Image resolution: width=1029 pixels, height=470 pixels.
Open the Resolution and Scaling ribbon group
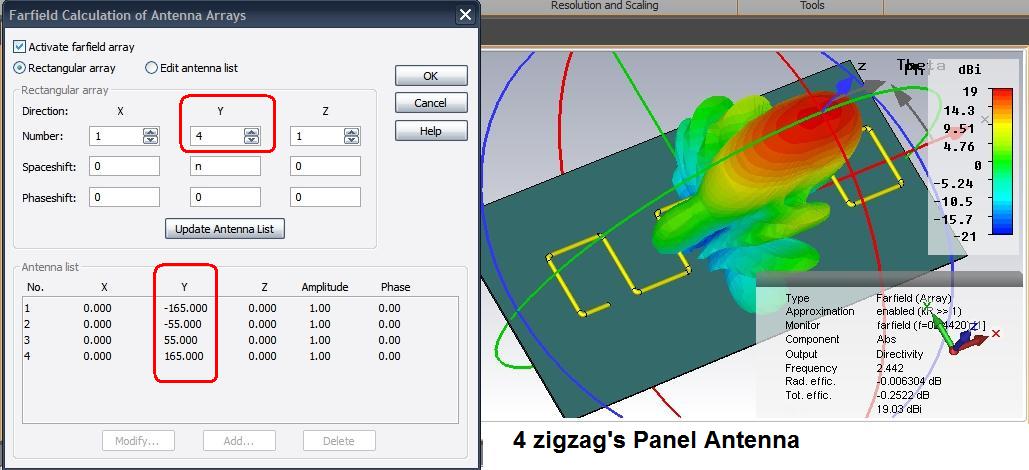[604, 6]
